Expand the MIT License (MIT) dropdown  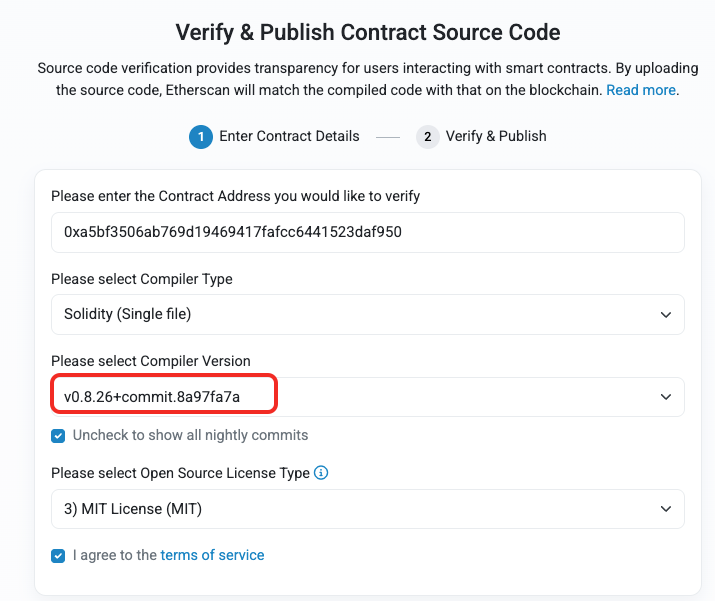(x=368, y=509)
